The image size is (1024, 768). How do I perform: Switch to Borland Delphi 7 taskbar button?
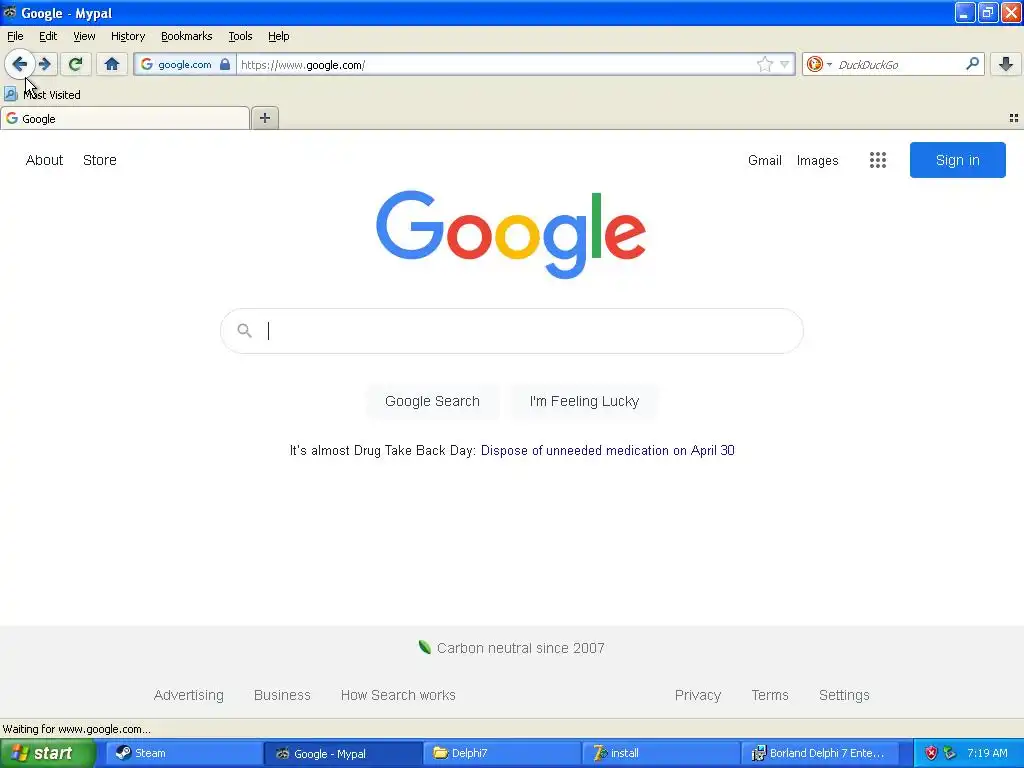(x=820, y=753)
